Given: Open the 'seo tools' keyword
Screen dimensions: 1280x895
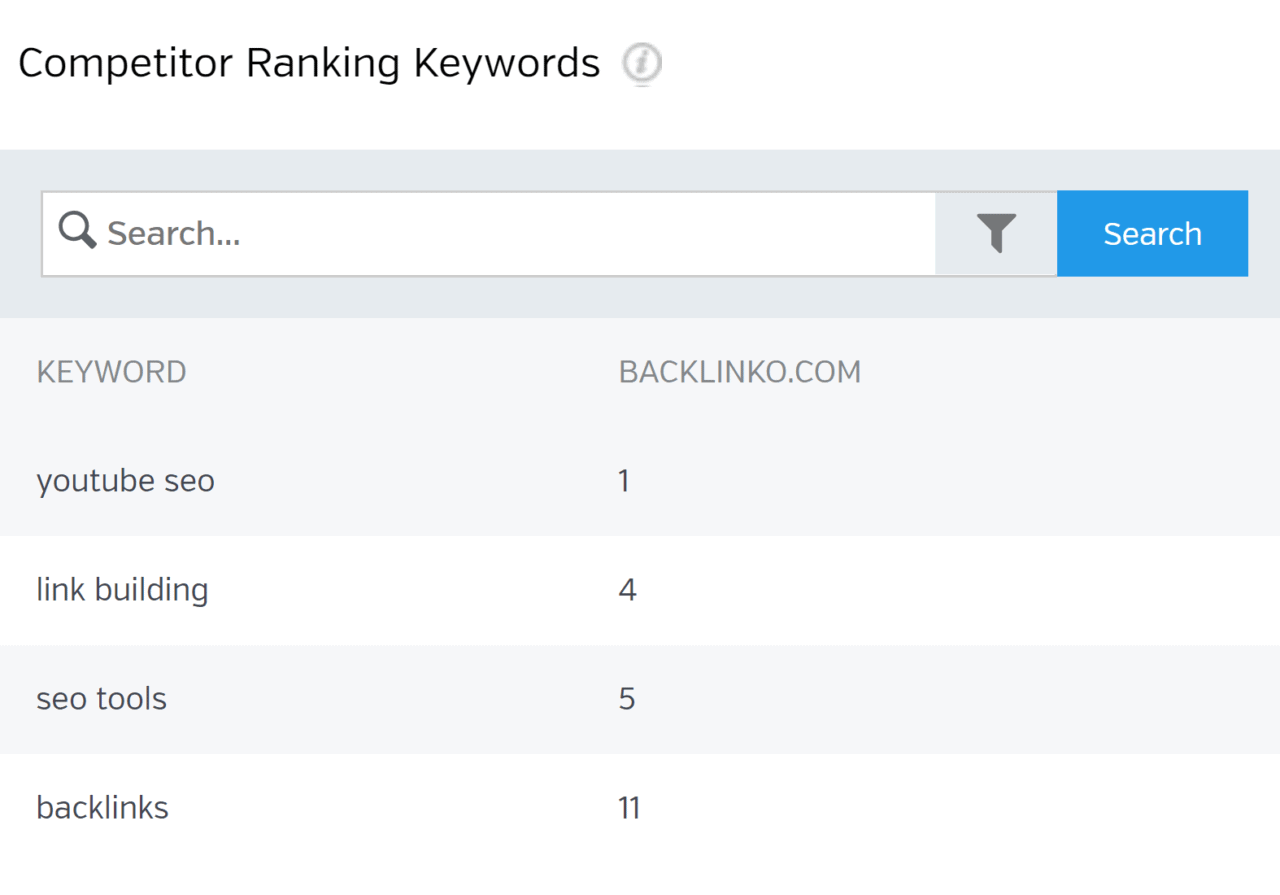Looking at the screenshot, I should point(101,699).
